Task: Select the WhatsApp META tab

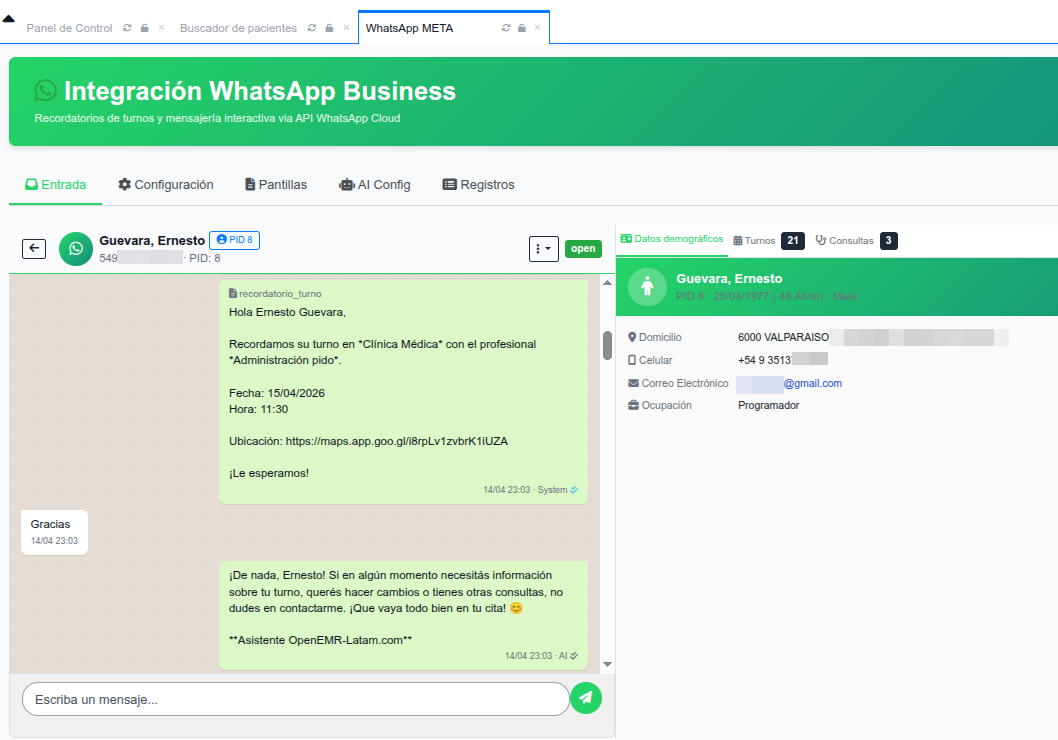Action: 410,28
